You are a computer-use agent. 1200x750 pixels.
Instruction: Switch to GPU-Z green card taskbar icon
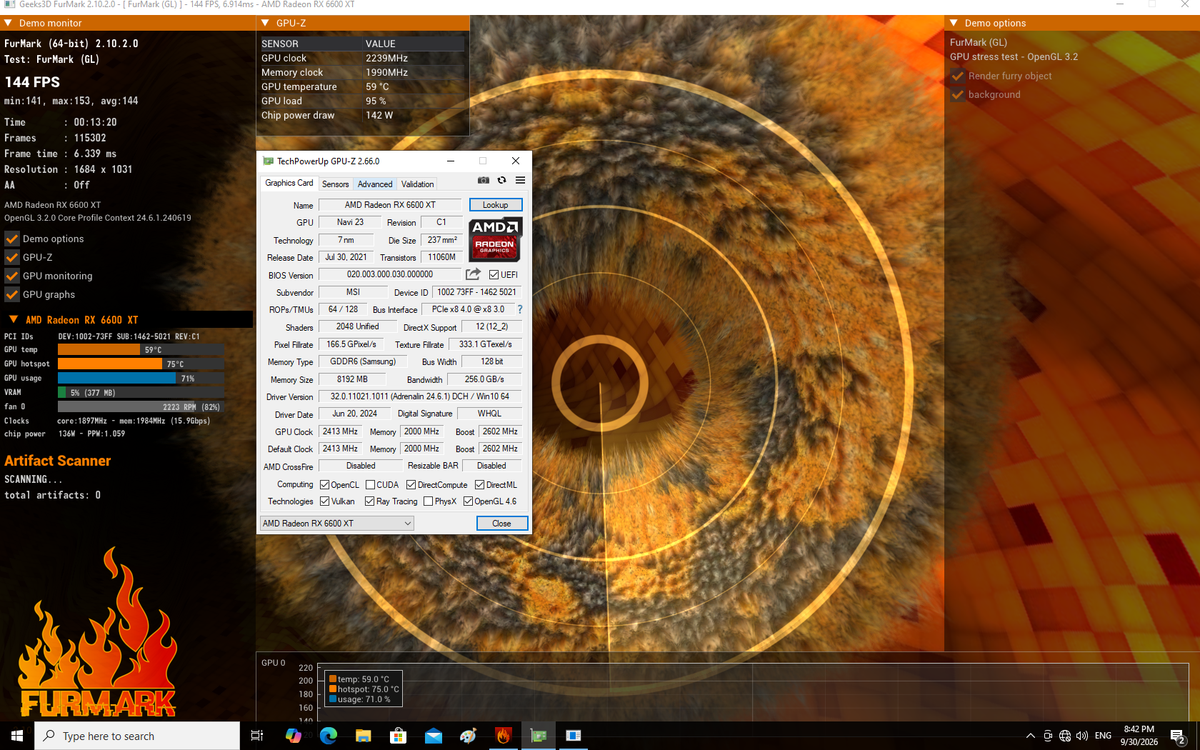click(538, 736)
